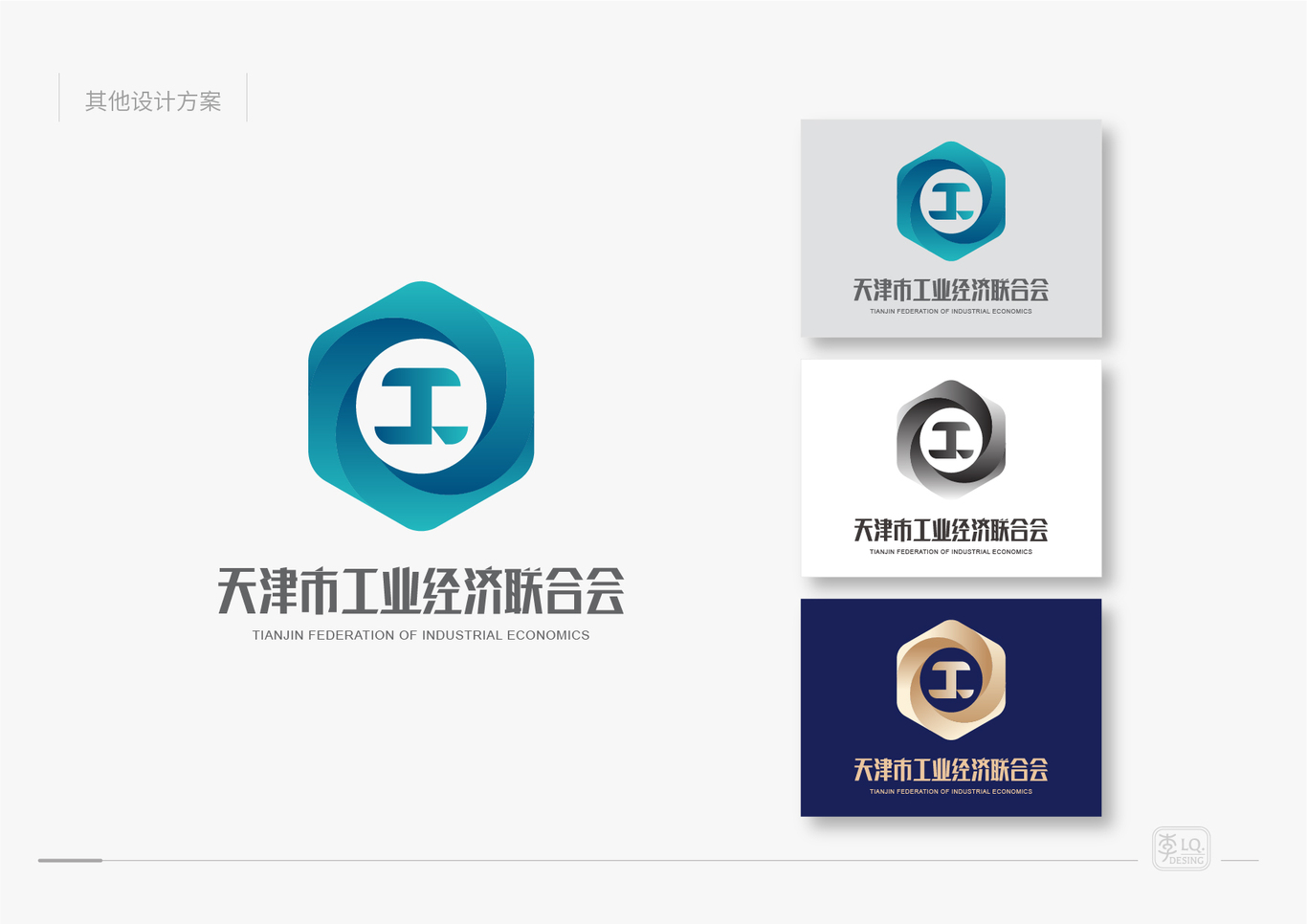1307x924 pixels.
Task: Click the English subtitle on the white card
Action: point(951,552)
